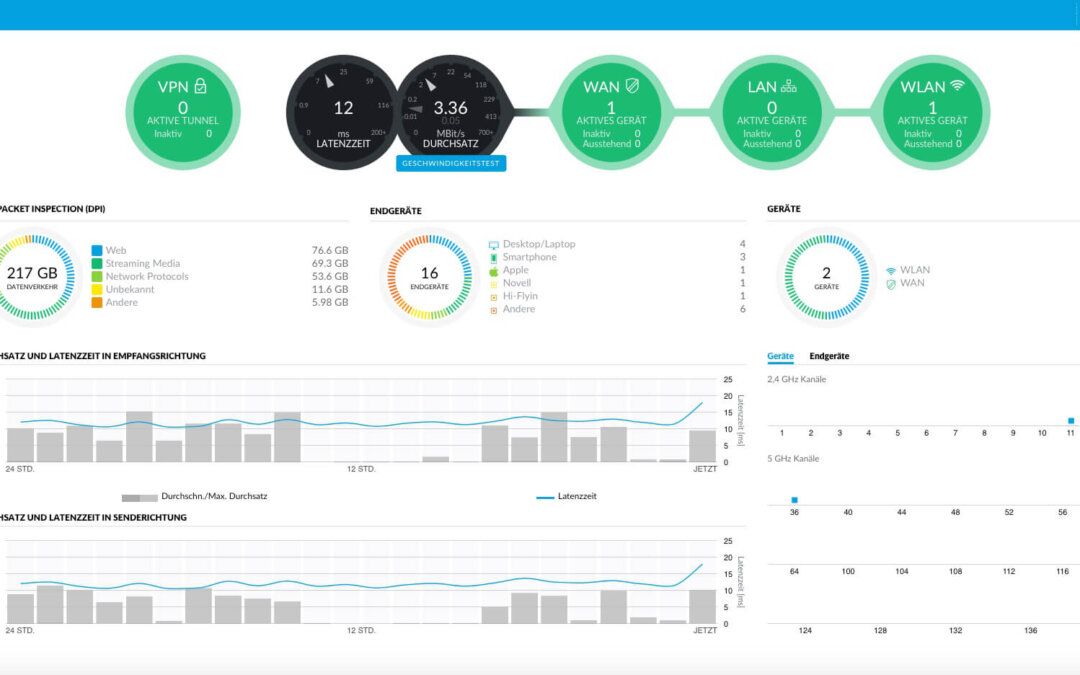This screenshot has height=675, width=1080.
Task: Click the LAN network icon in circle
Action: tap(789, 86)
